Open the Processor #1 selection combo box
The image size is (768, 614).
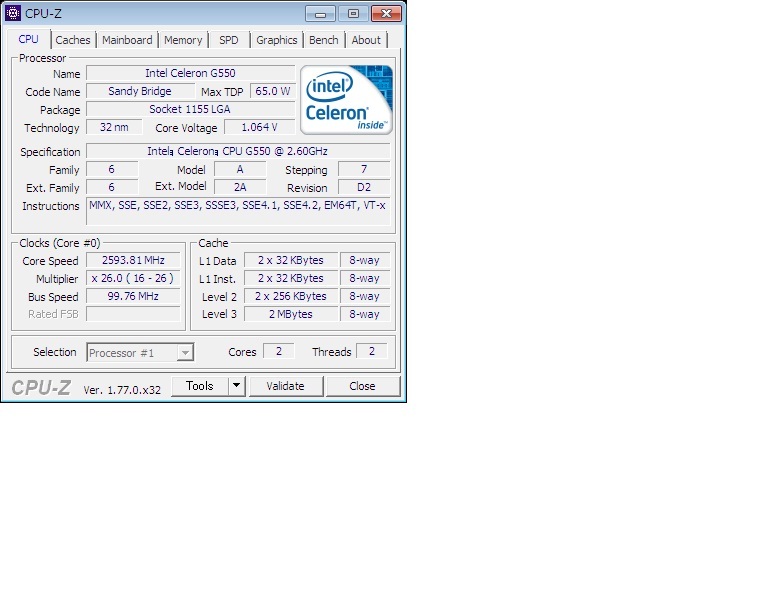(x=140, y=353)
